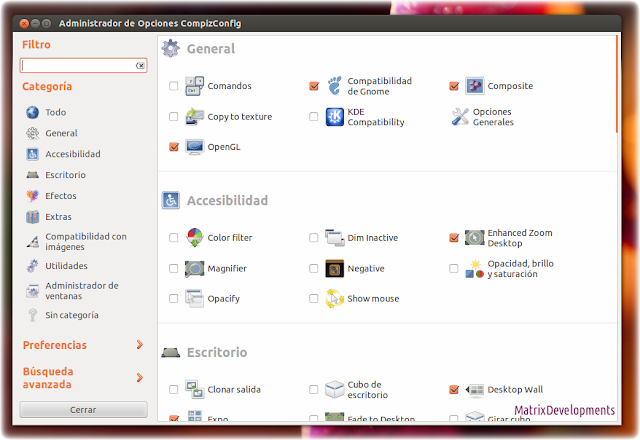Image resolution: width=640 pixels, height=440 pixels.
Task: Click the General section gear icon
Action: click(171, 48)
